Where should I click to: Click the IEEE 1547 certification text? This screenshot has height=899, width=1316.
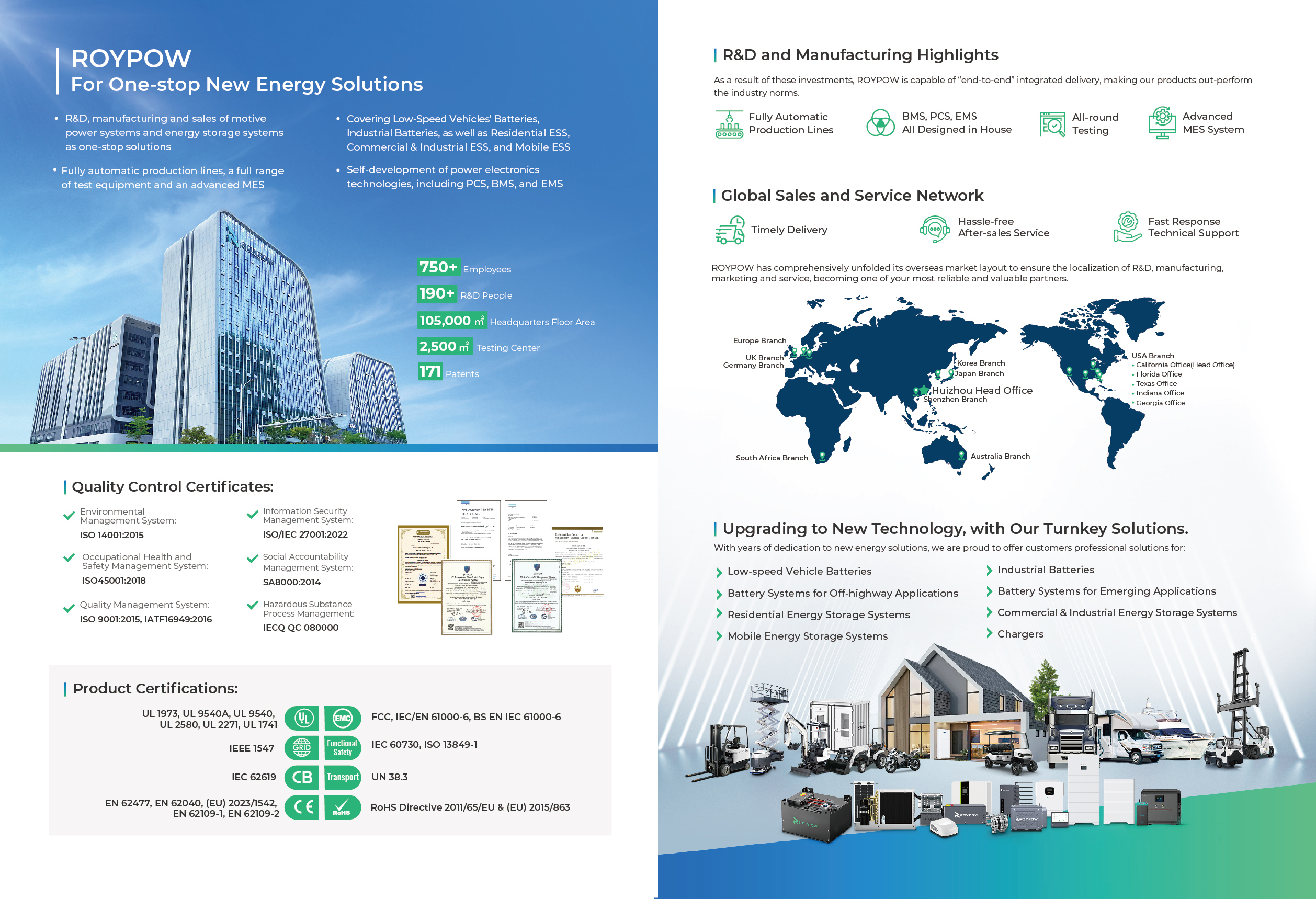252,748
